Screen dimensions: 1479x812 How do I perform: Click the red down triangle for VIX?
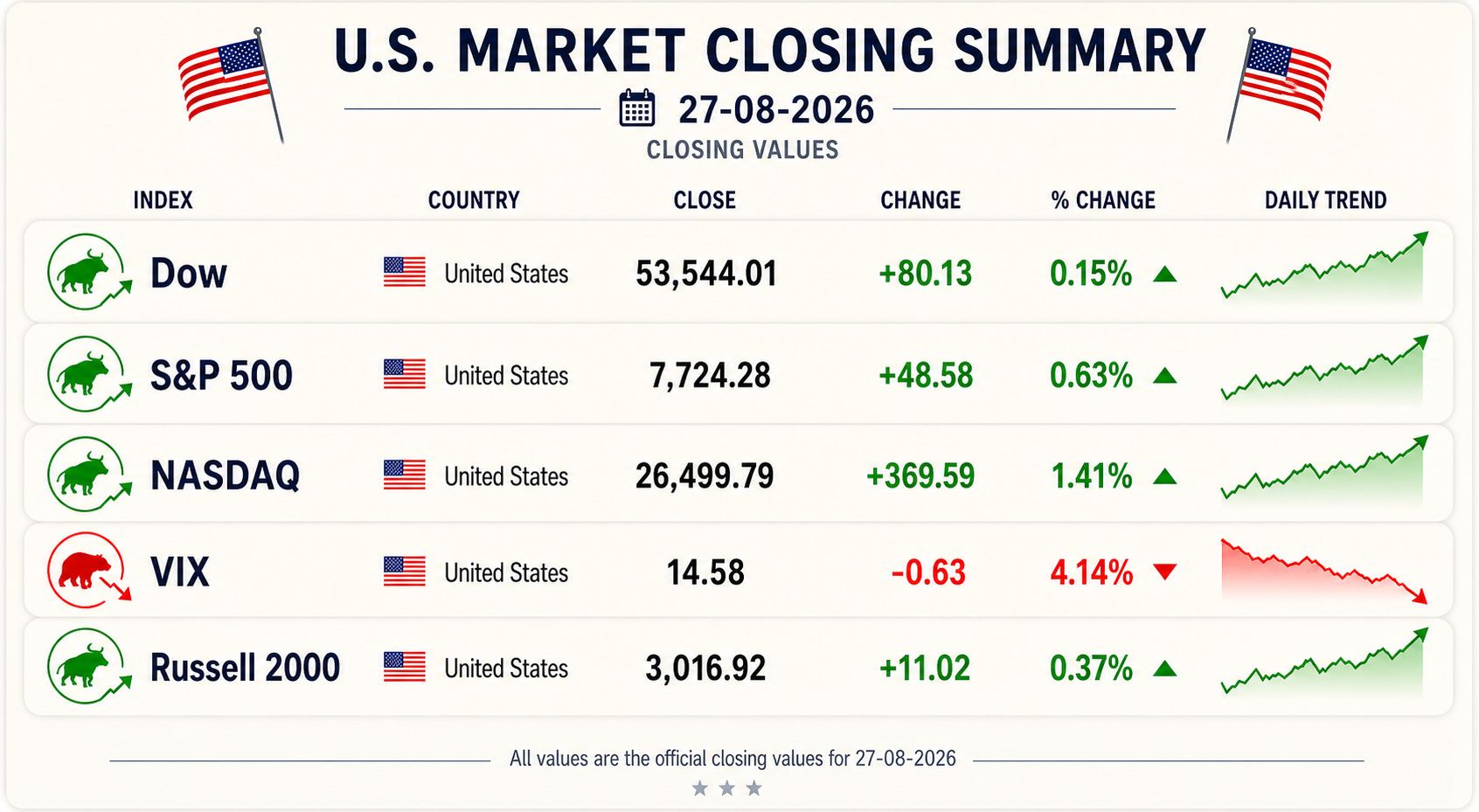coord(1165,572)
